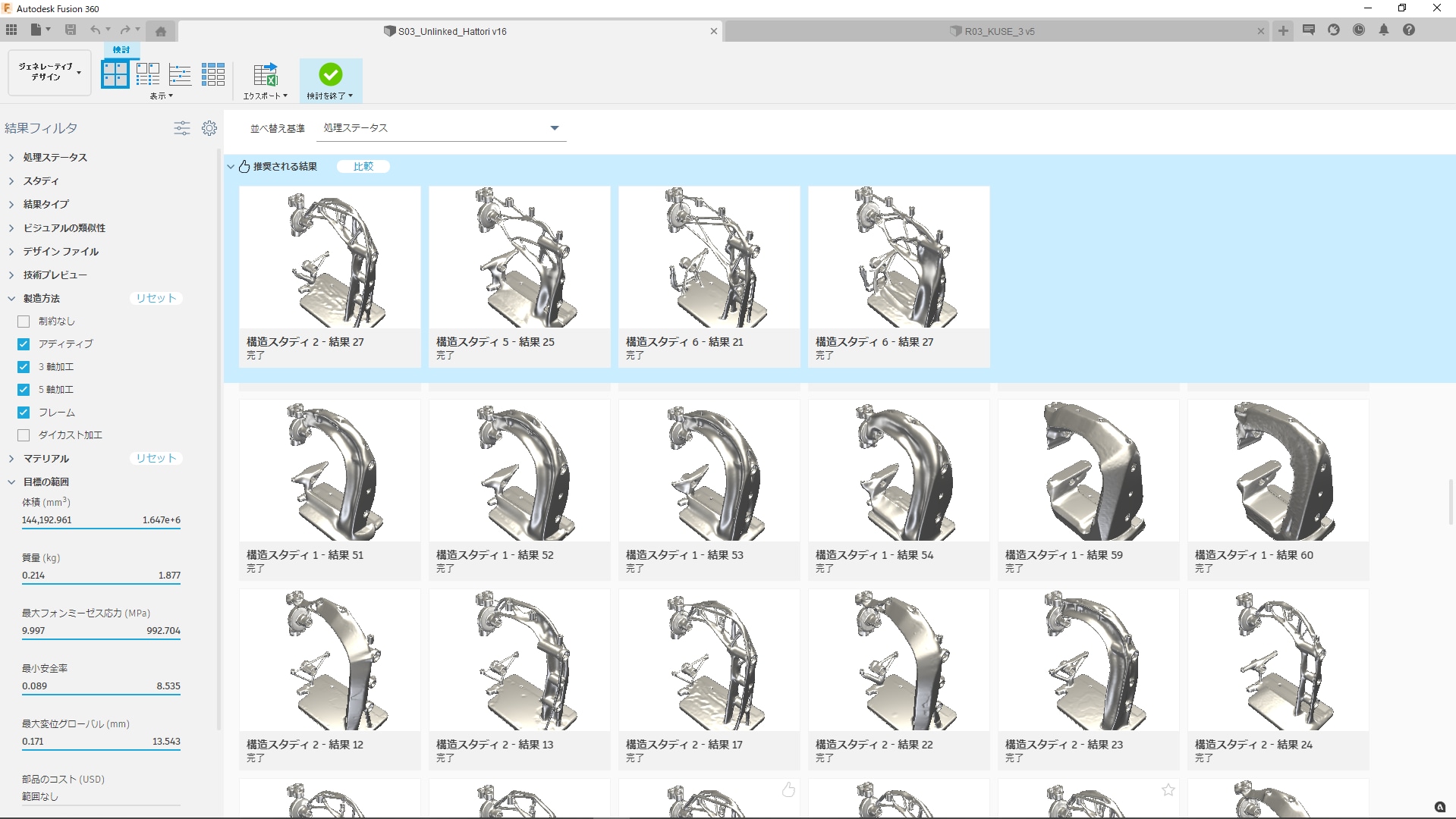Reset the マテリアル filter
This screenshot has width=1456, height=819.
click(x=156, y=459)
